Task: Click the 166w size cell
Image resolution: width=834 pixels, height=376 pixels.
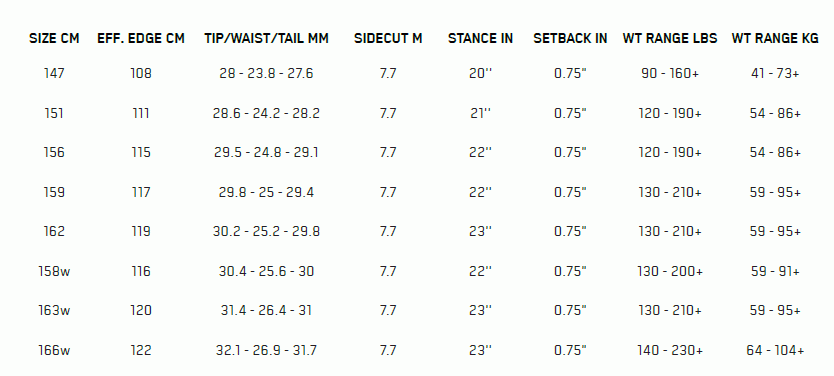Action: (54, 350)
